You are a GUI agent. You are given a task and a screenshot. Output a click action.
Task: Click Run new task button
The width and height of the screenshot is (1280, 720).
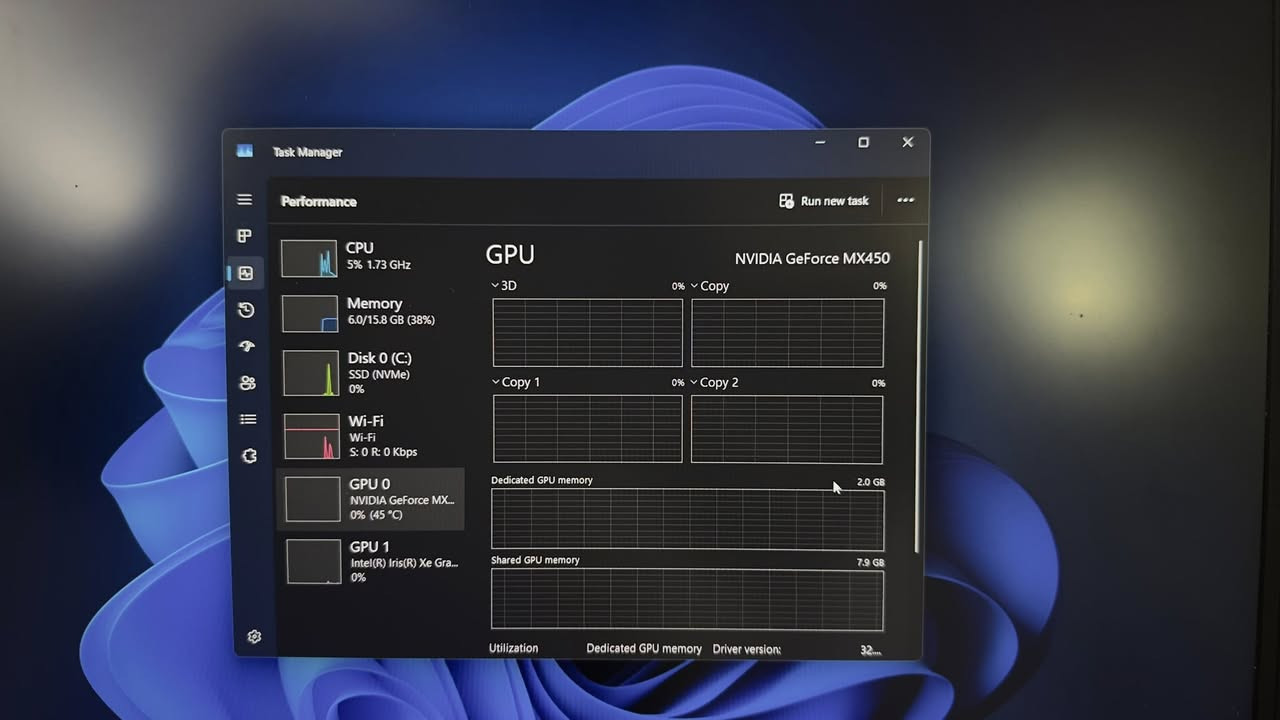(x=824, y=201)
